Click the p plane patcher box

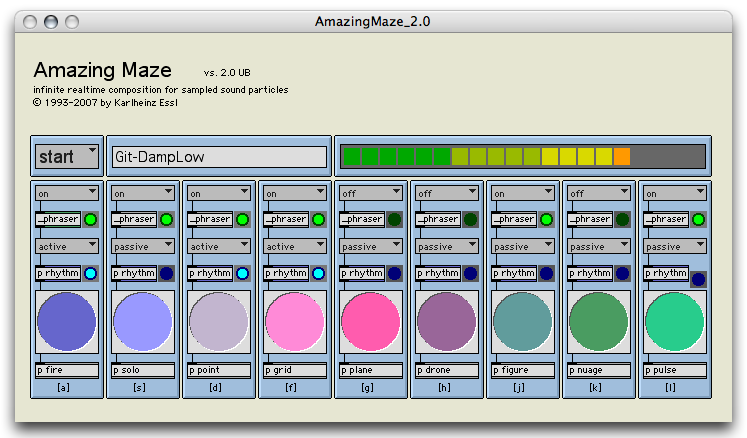tap(371, 370)
